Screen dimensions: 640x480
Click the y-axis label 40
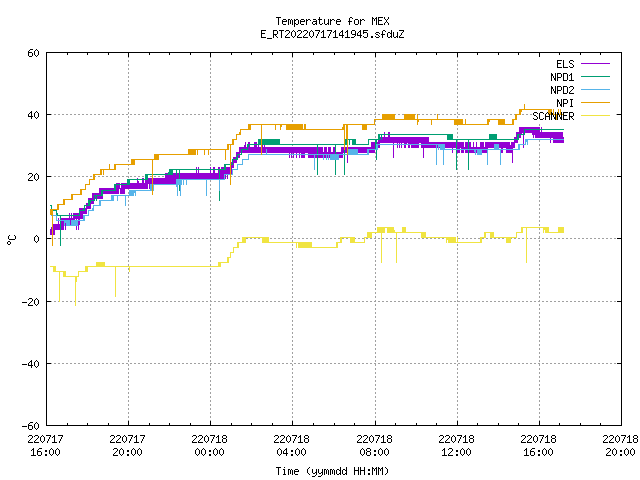(x=33, y=115)
